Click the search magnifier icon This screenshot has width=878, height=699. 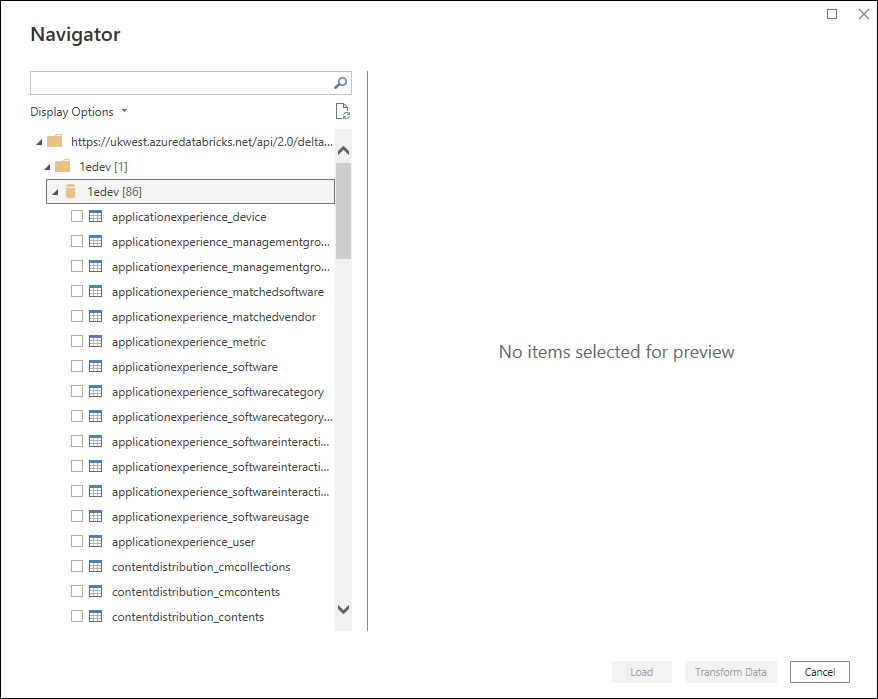(x=340, y=83)
